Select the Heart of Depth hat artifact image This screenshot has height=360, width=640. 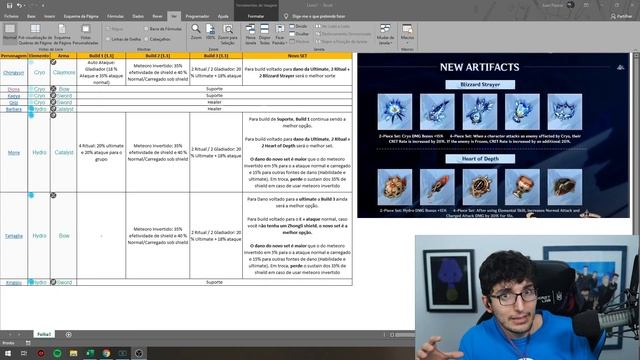click(564, 187)
